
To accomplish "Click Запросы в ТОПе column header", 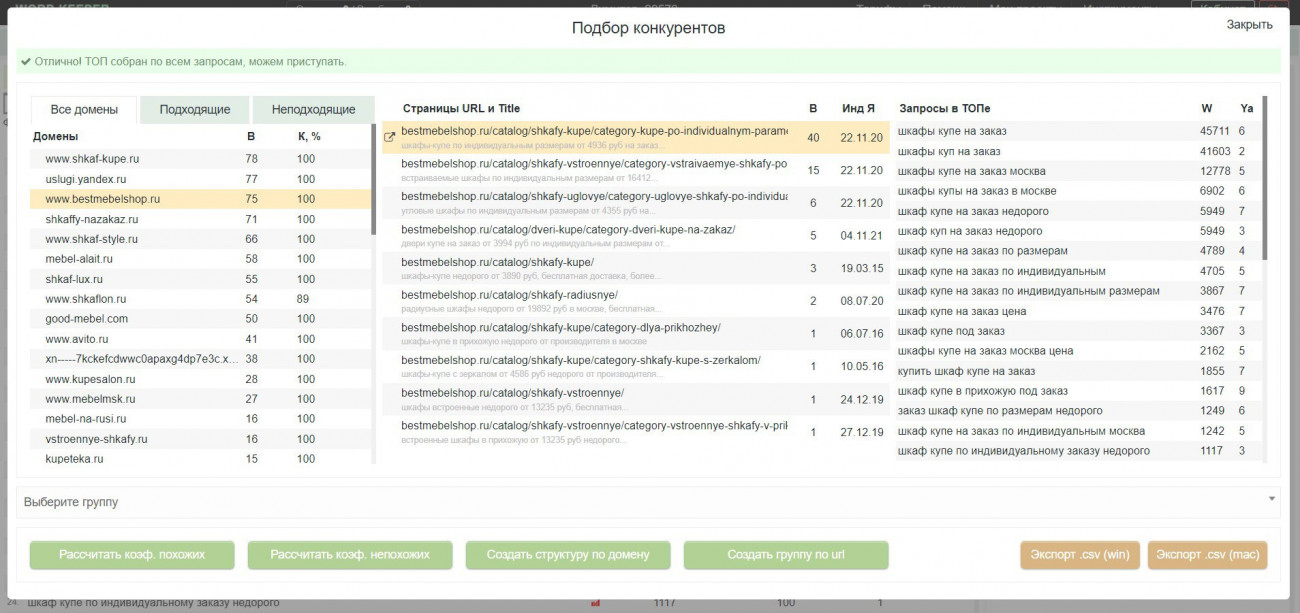I will 944,108.
